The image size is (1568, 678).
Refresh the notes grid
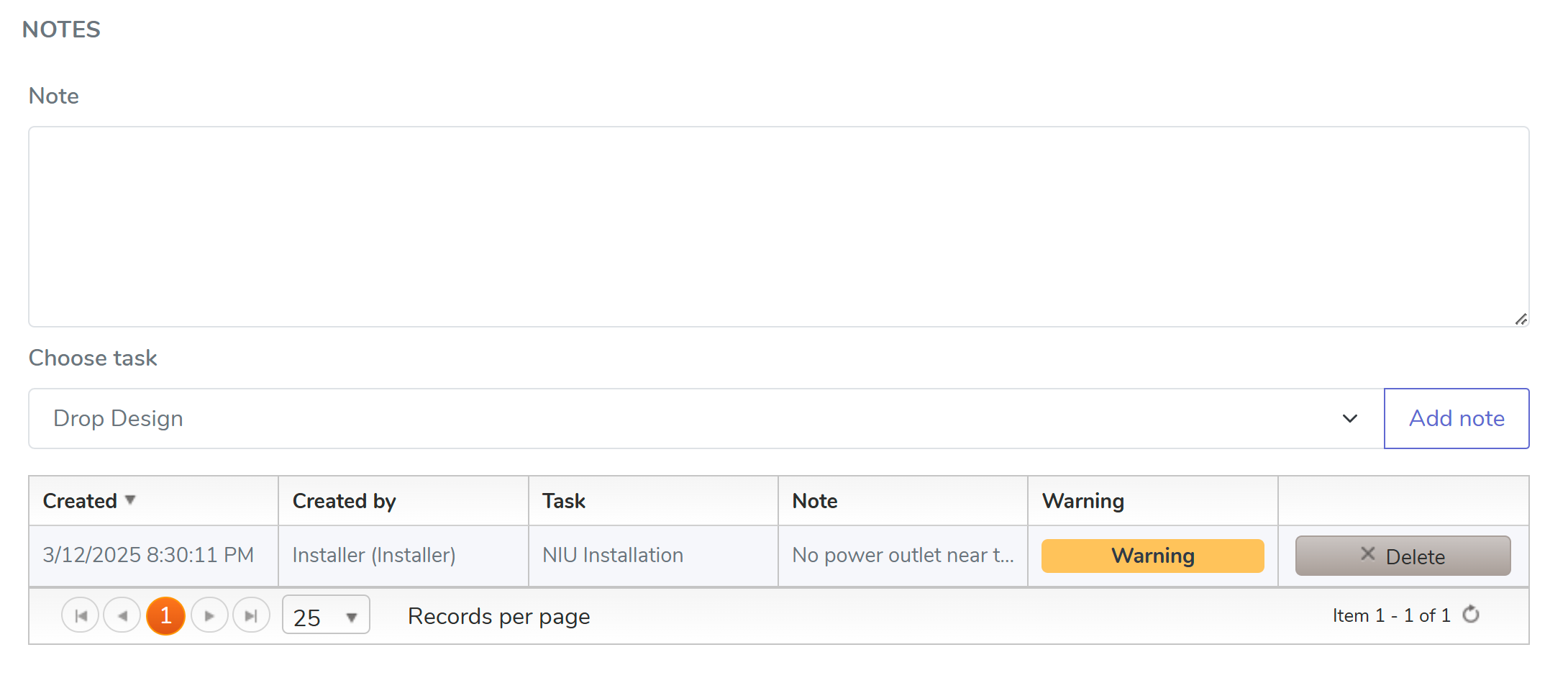(1471, 615)
